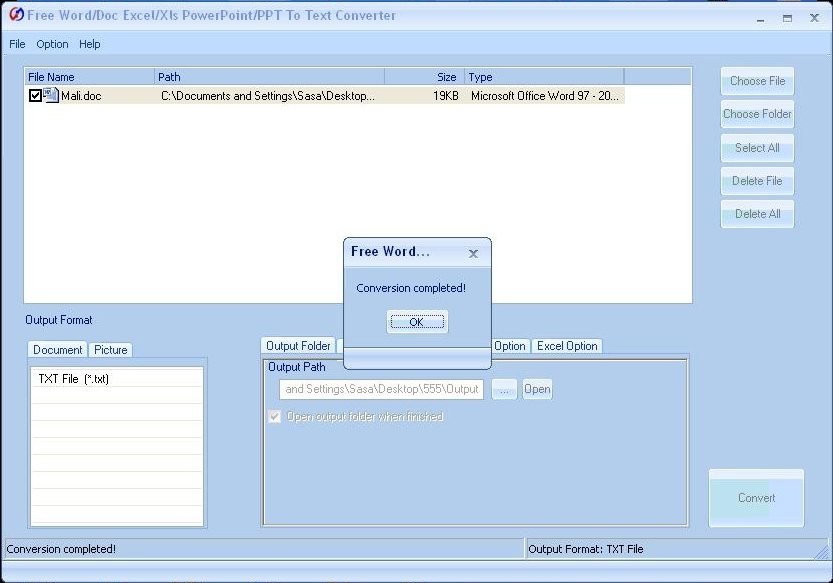Screen dimensions: 833x583
Task: Click the Choose Folder button
Action: point(757,114)
